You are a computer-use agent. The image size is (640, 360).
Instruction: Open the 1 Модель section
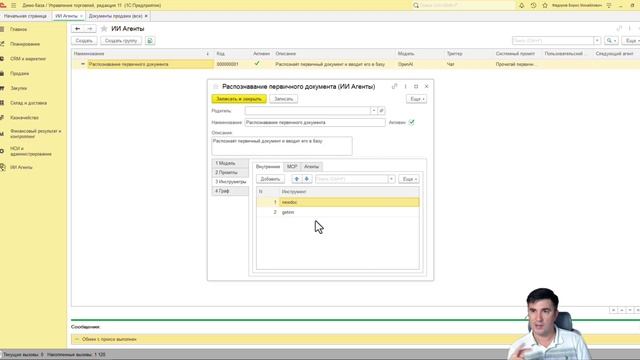[x=230, y=163]
